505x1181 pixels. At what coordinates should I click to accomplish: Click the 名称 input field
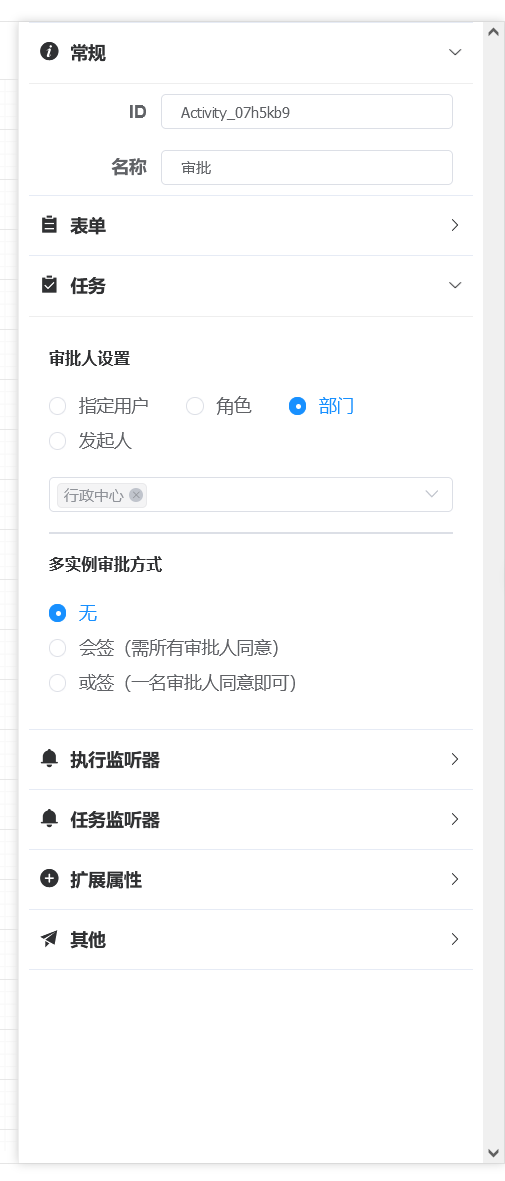click(x=307, y=167)
